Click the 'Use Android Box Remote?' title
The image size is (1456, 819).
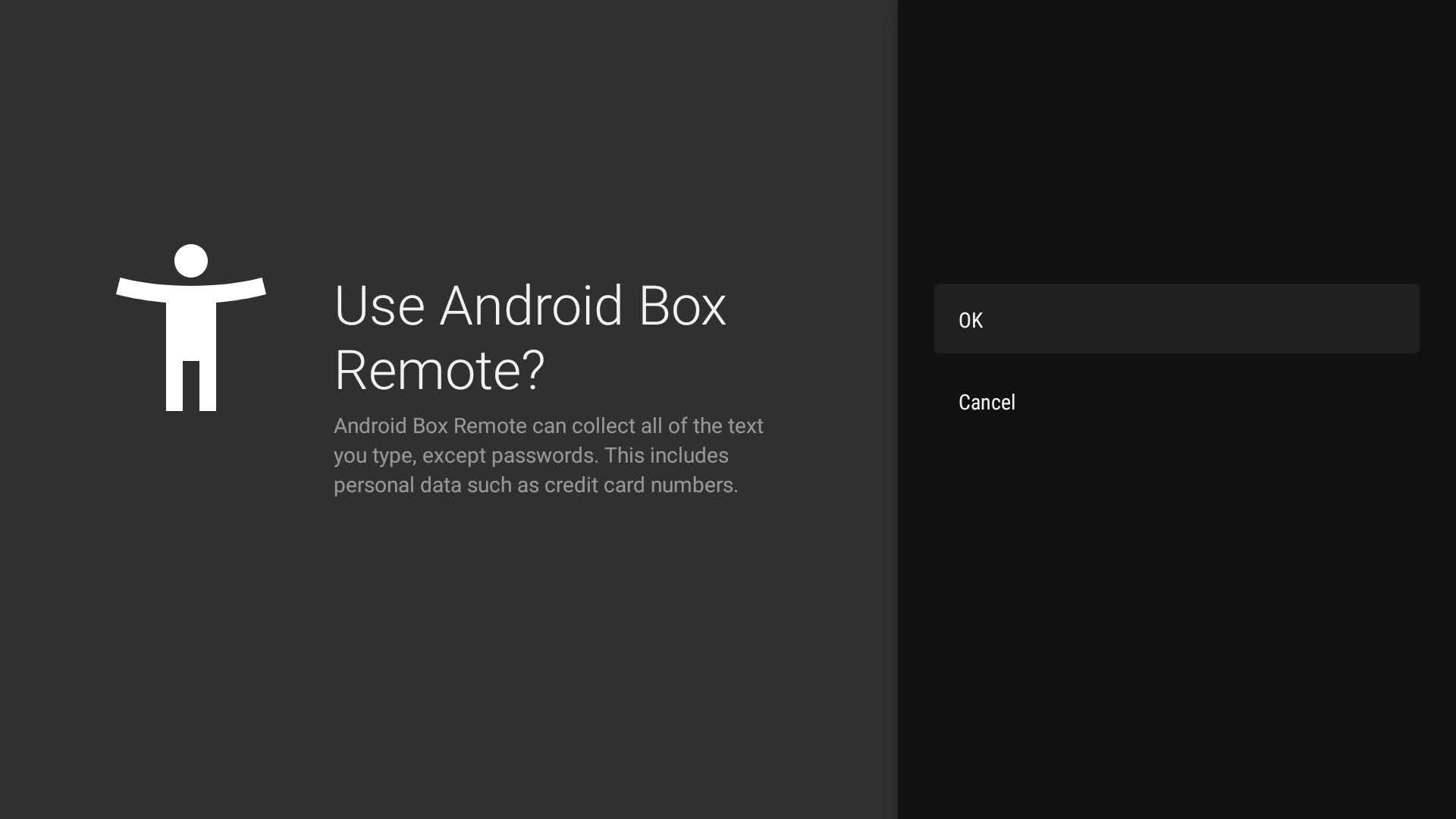[531, 337]
